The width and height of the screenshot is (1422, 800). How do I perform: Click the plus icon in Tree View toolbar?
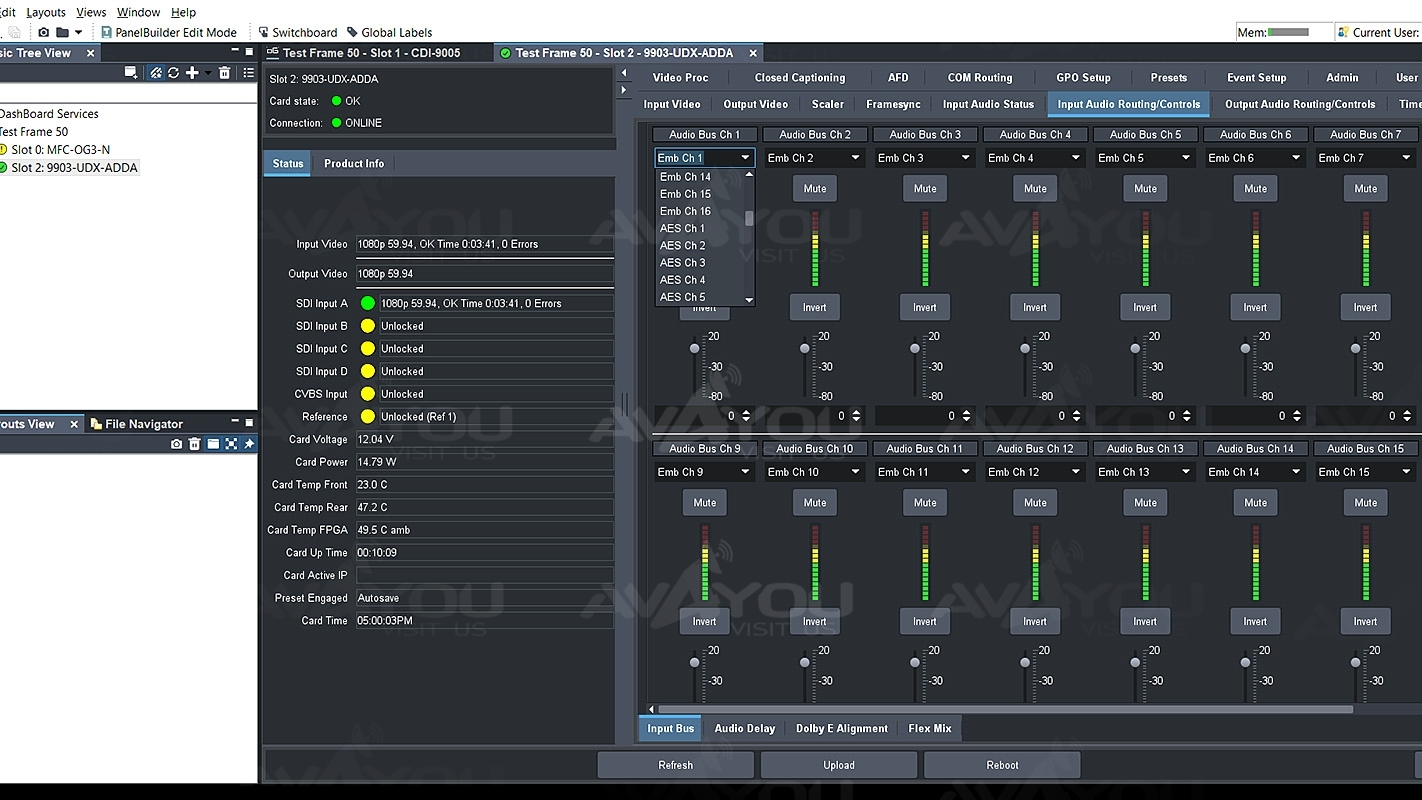(192, 73)
